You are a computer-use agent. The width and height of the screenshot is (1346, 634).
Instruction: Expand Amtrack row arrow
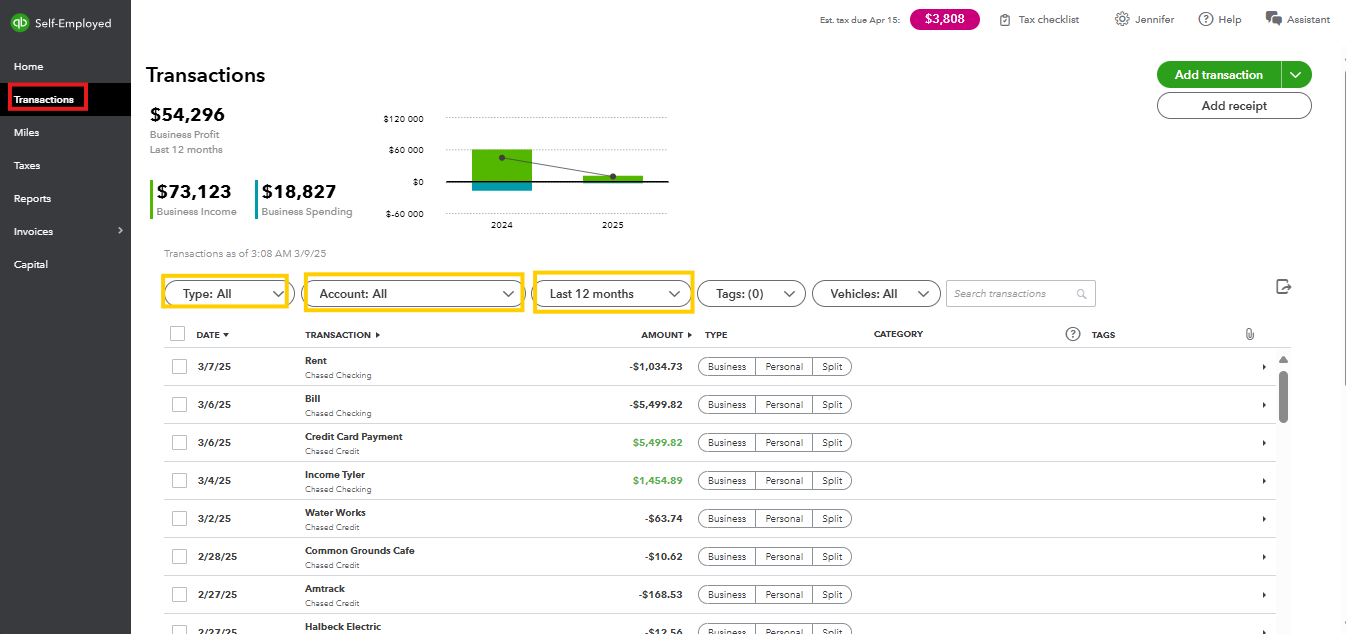[x=1264, y=595]
